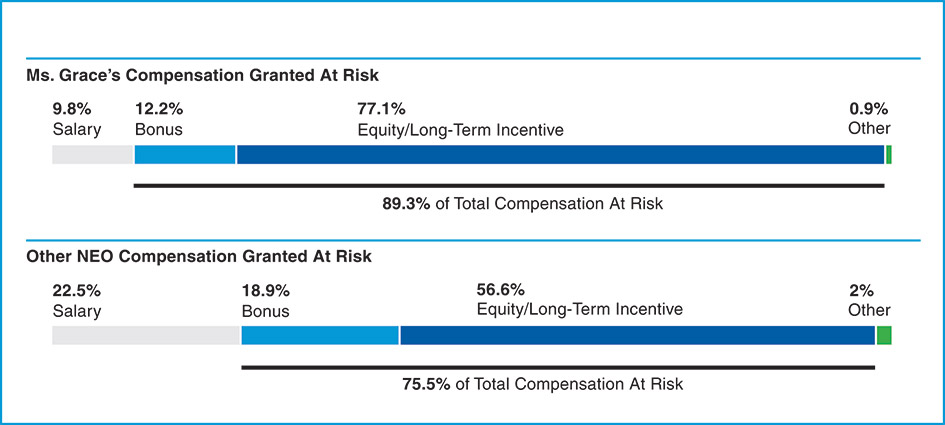This screenshot has width=945, height=425.
Task: Select Ms. Grace's green Other segment
Action: (888, 155)
